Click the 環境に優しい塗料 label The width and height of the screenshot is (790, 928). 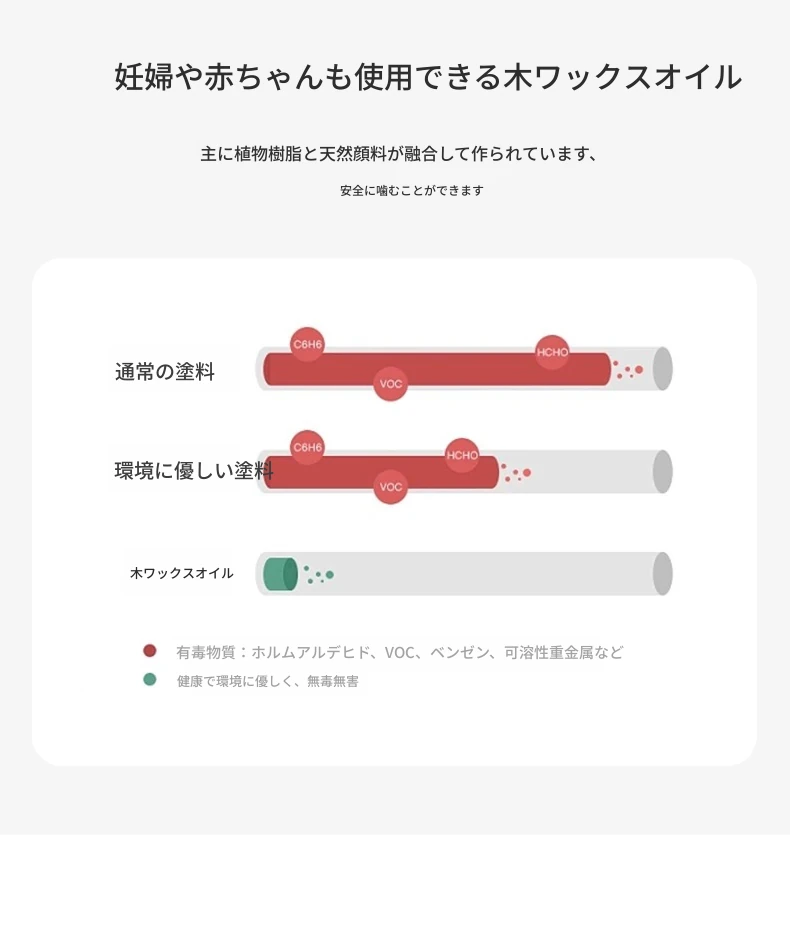[x=194, y=471]
